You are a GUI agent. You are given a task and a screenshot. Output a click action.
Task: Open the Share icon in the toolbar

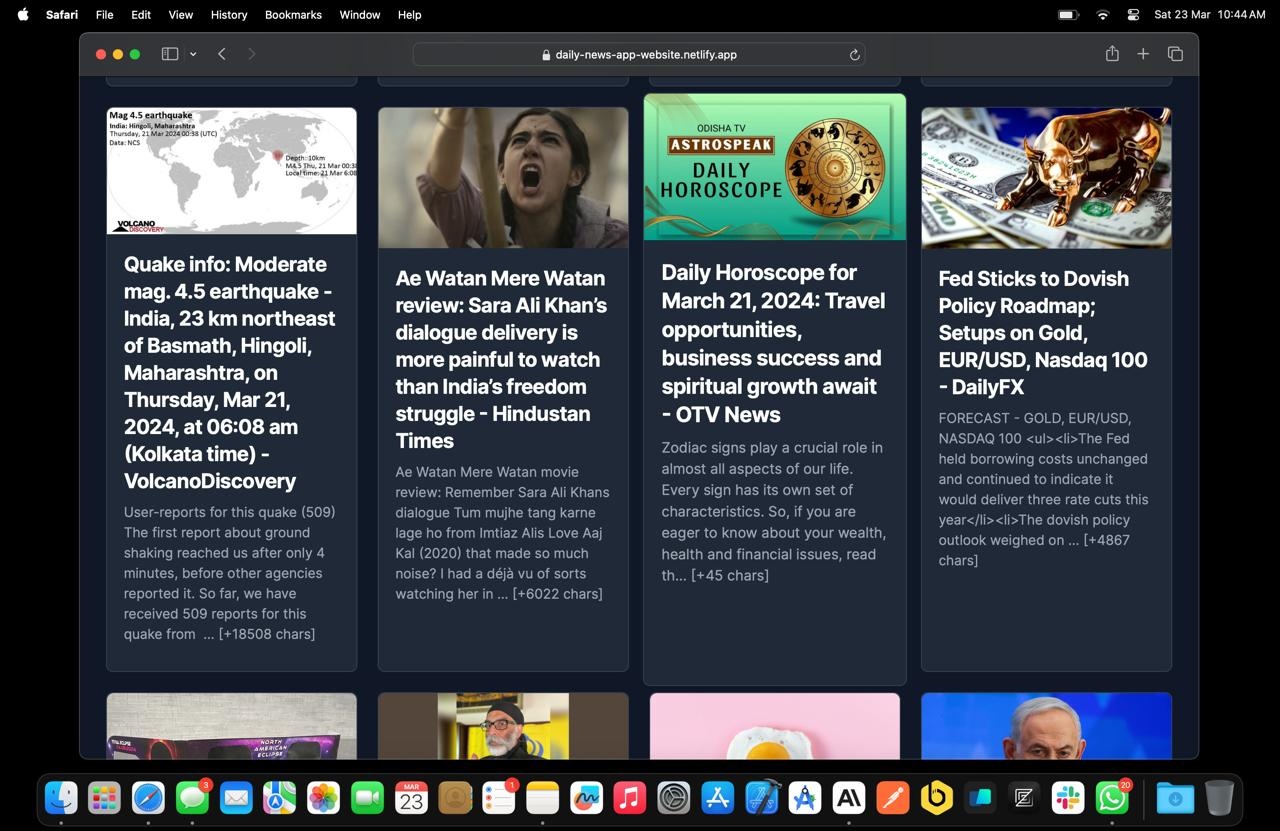1112,54
